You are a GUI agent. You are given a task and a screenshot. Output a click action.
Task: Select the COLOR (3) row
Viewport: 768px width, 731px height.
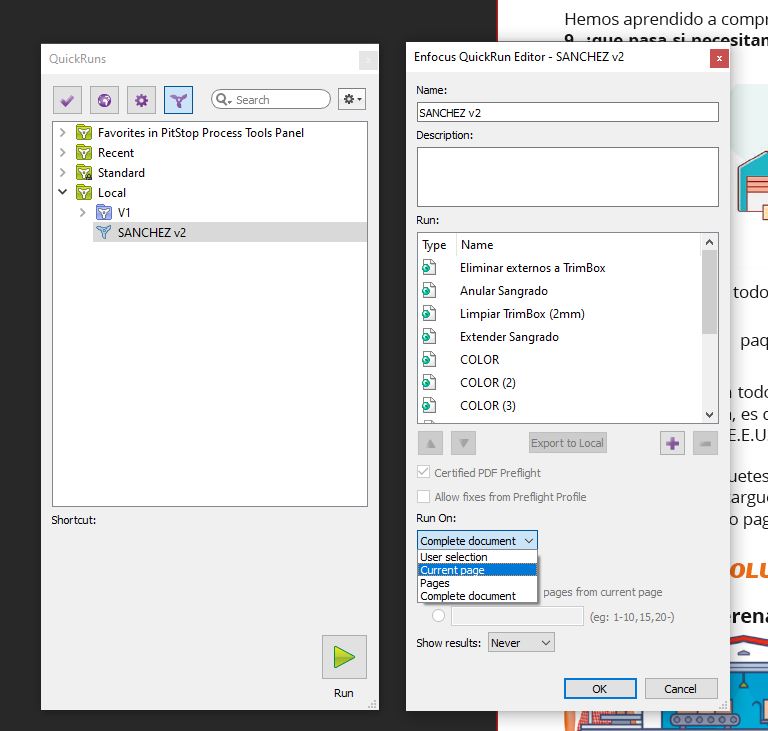pyautogui.click(x=560, y=406)
